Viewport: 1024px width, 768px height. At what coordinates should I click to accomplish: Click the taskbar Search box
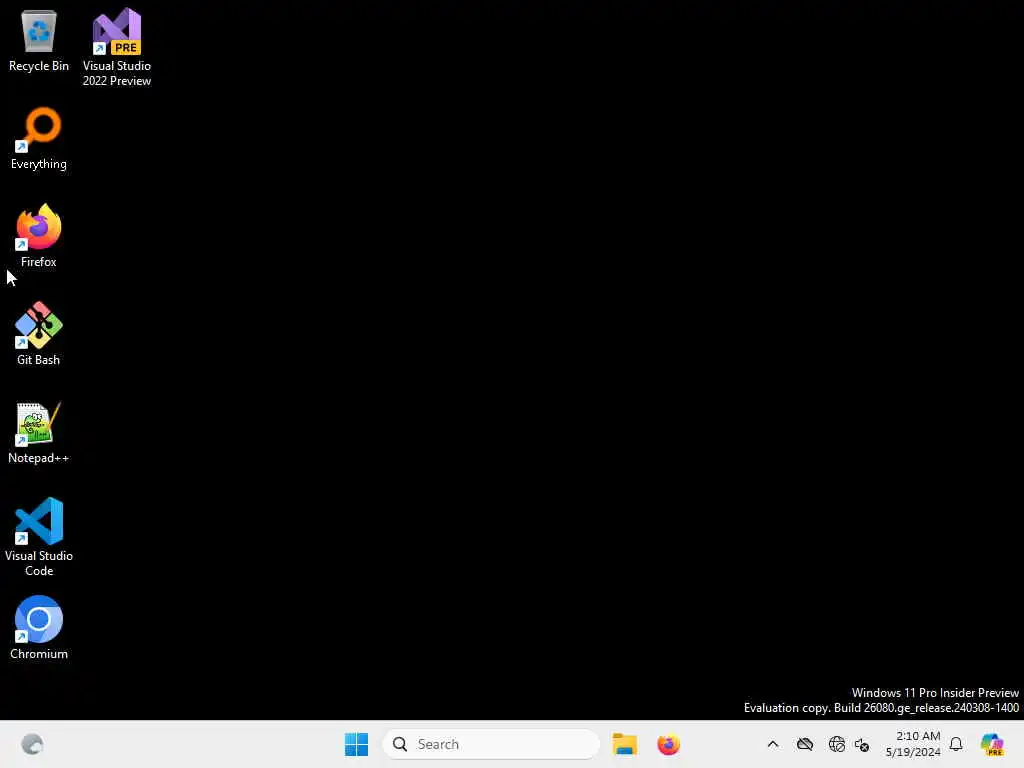491,744
